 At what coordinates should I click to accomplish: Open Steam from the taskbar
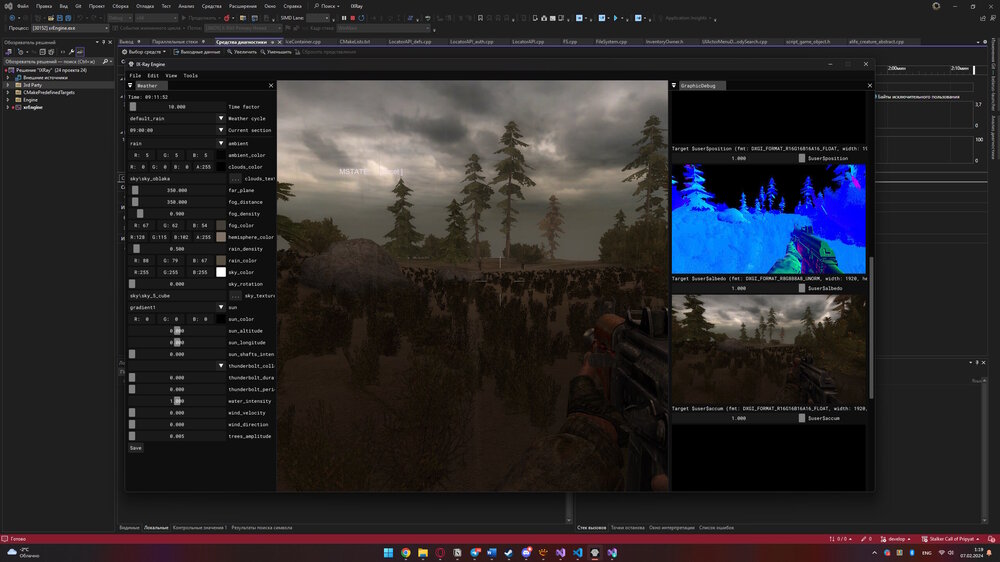click(509, 552)
